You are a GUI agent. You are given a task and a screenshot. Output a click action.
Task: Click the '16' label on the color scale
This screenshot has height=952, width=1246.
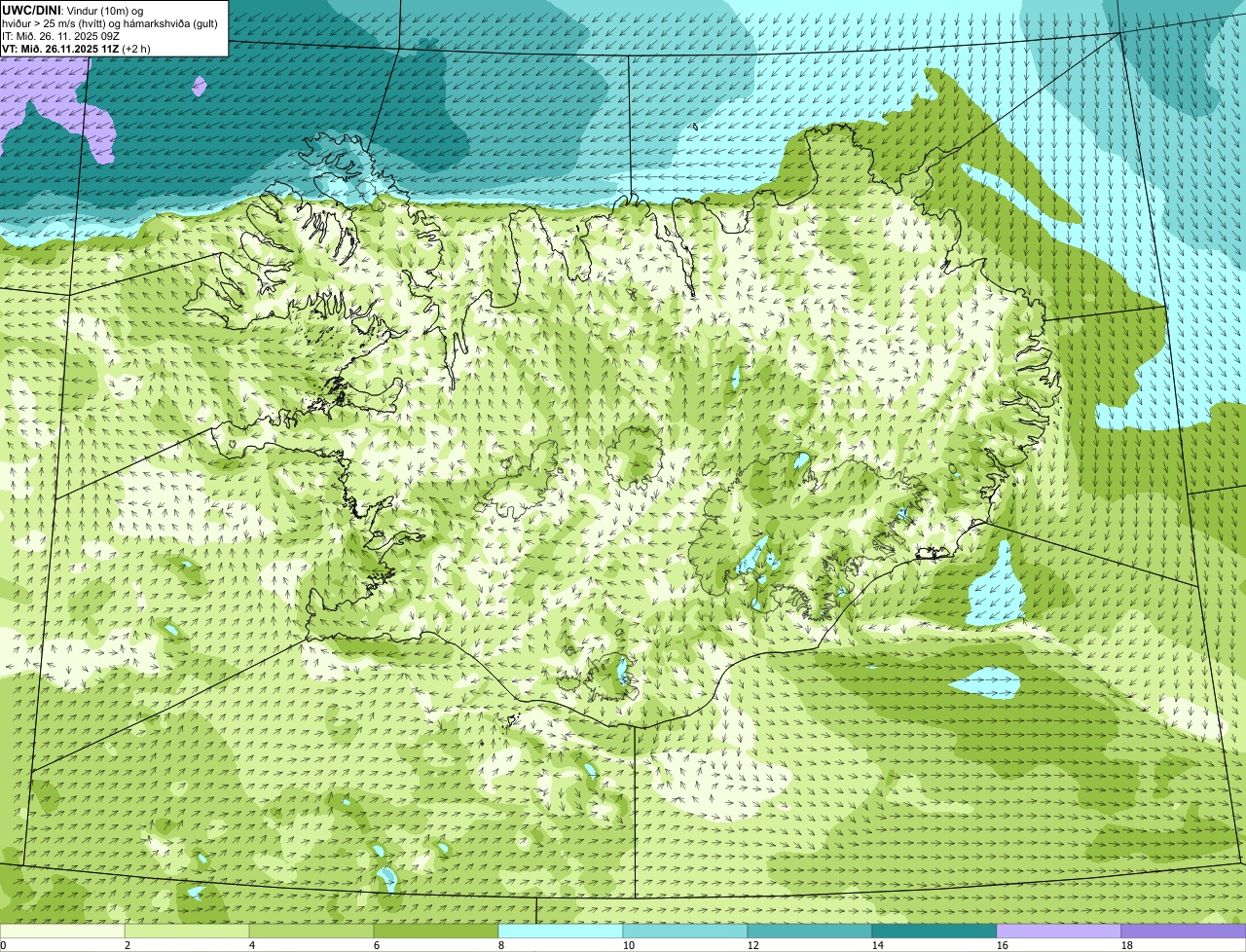[1003, 945]
